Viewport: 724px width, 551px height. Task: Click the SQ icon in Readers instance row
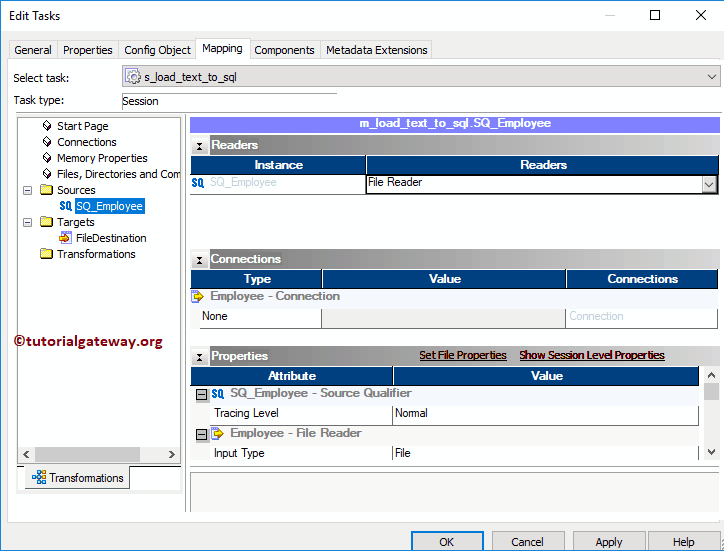(x=197, y=183)
